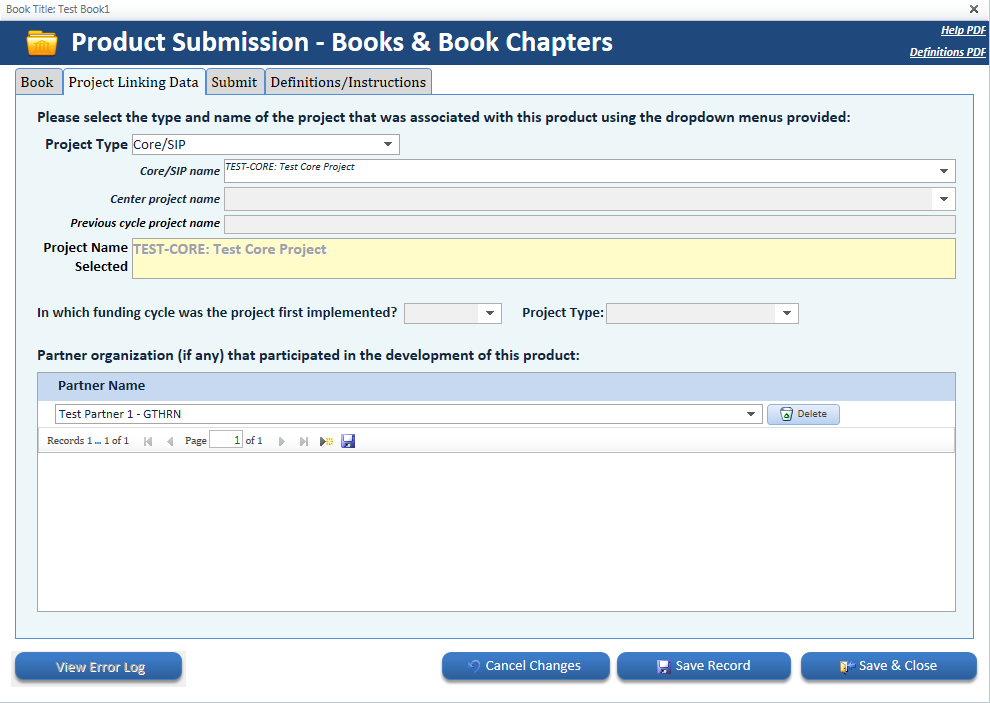990x703 pixels.
Task: Click the orange folder icon in header
Action: [x=42, y=43]
